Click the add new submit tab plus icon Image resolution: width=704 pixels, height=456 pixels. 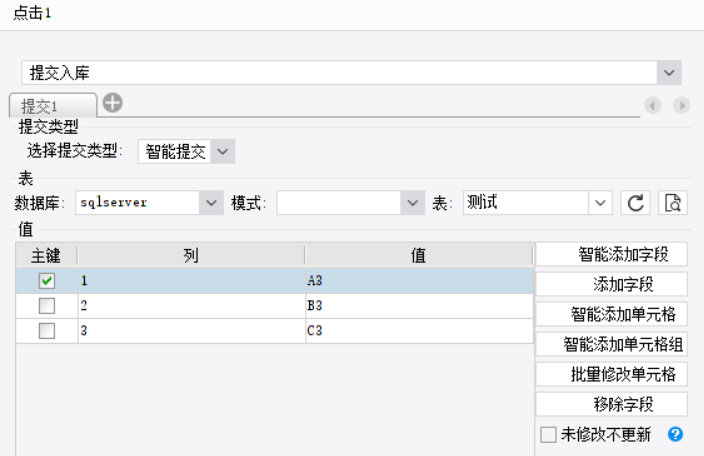point(112,102)
